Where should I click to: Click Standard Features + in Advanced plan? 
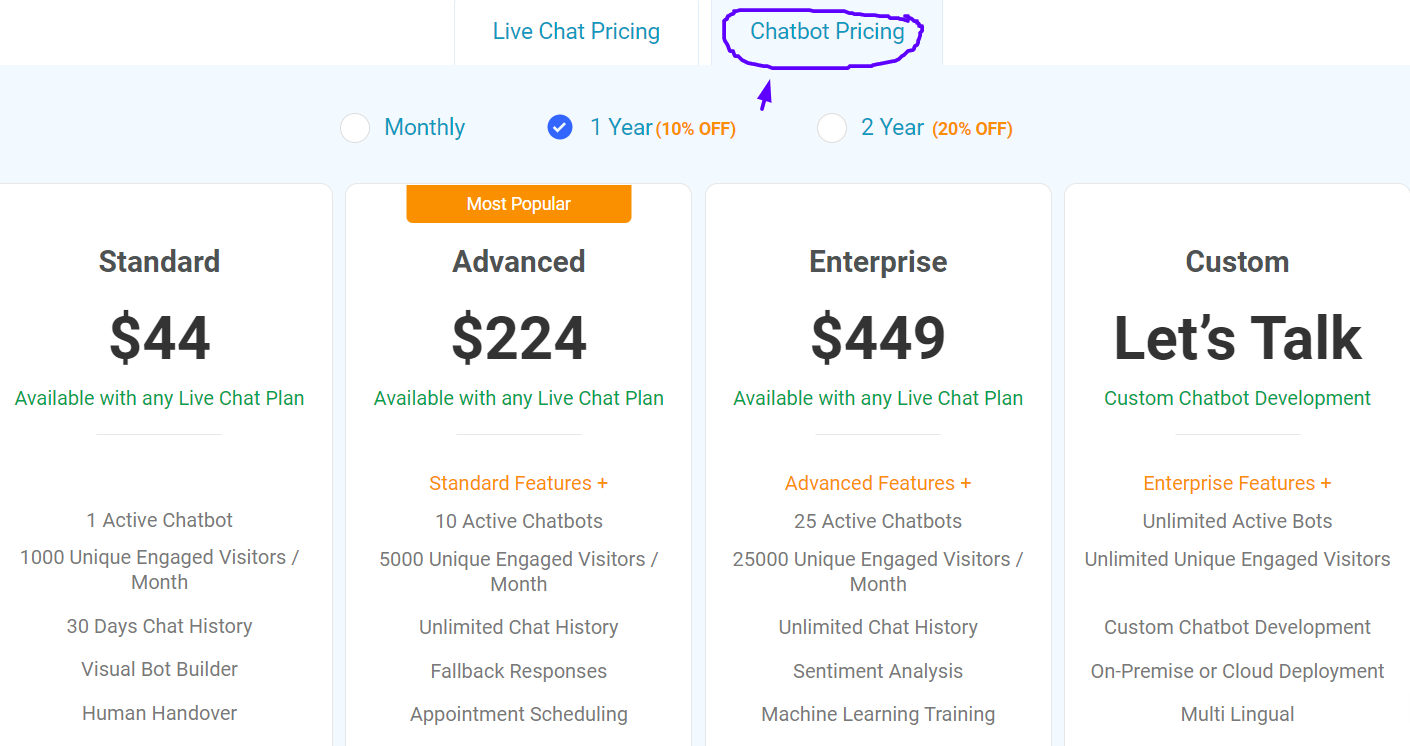[519, 483]
